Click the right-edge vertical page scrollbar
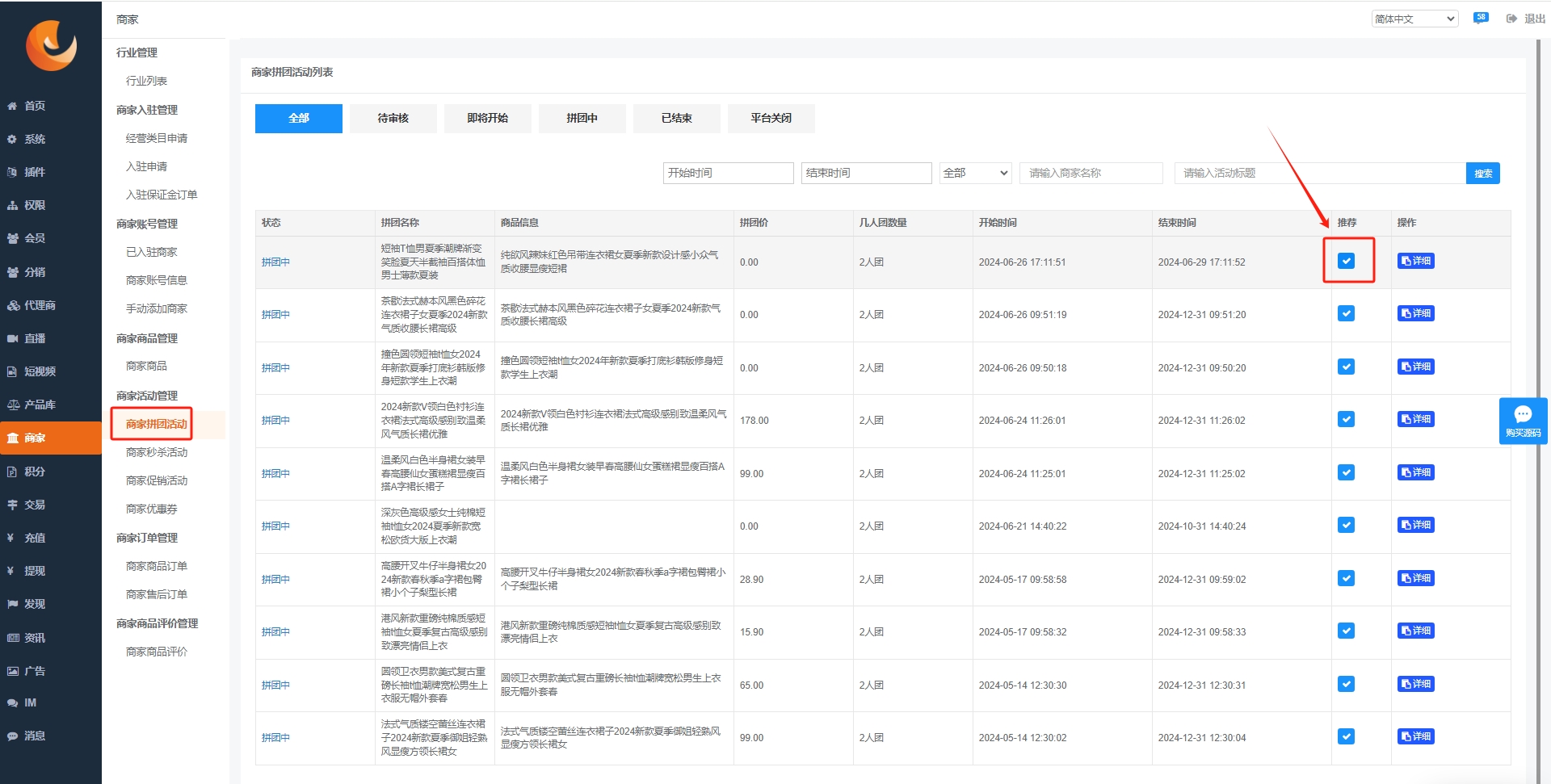The width and height of the screenshot is (1551, 784). pyautogui.click(x=1540, y=412)
